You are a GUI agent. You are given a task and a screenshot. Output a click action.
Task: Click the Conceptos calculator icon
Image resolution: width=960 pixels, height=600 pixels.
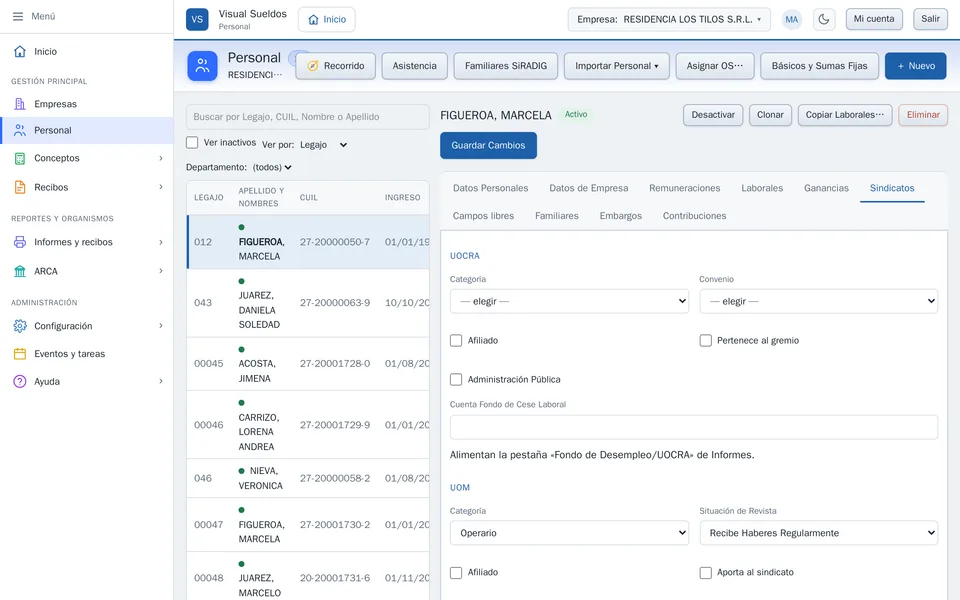pos(20,158)
